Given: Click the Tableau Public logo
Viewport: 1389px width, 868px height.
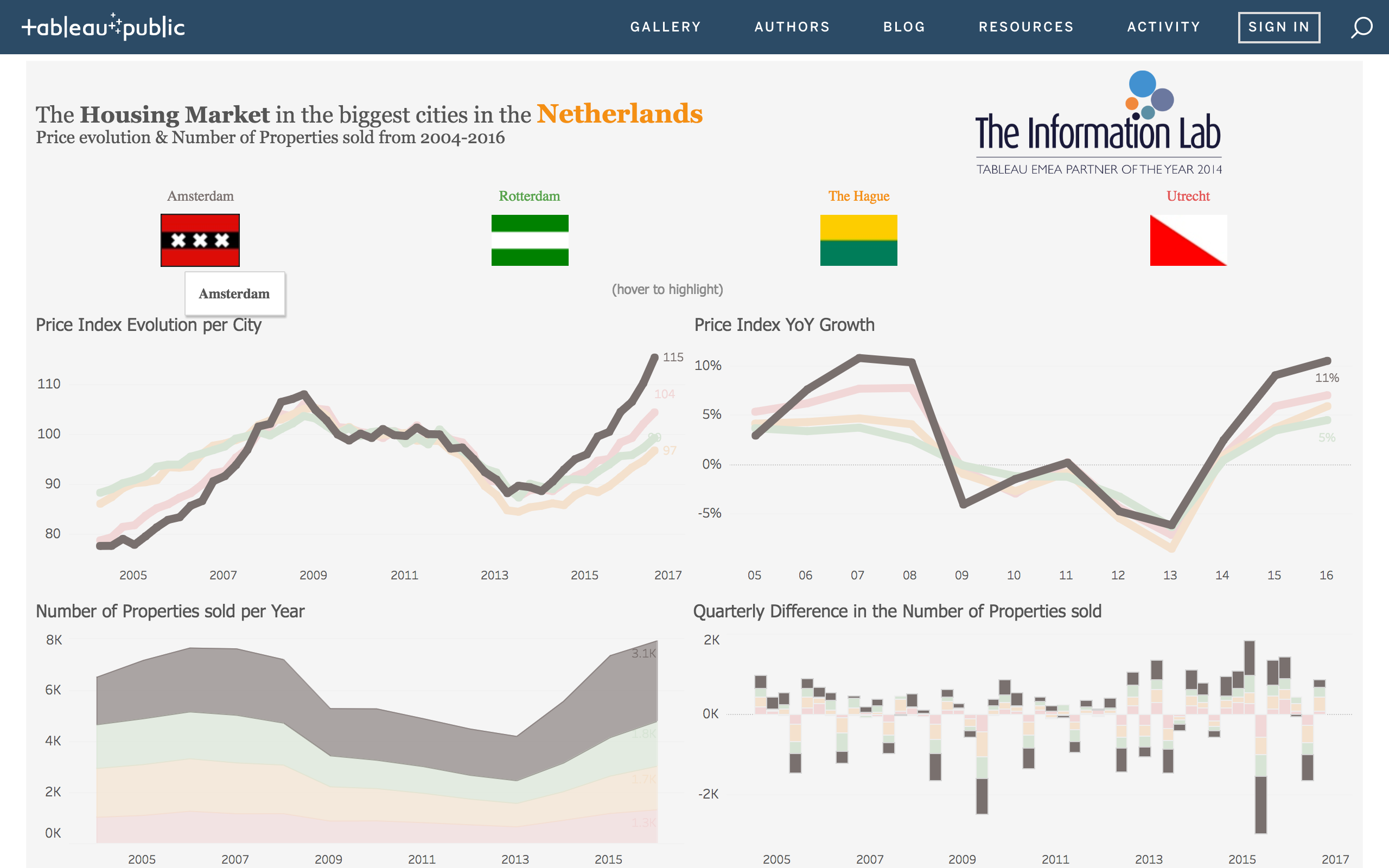Looking at the screenshot, I should point(103,27).
